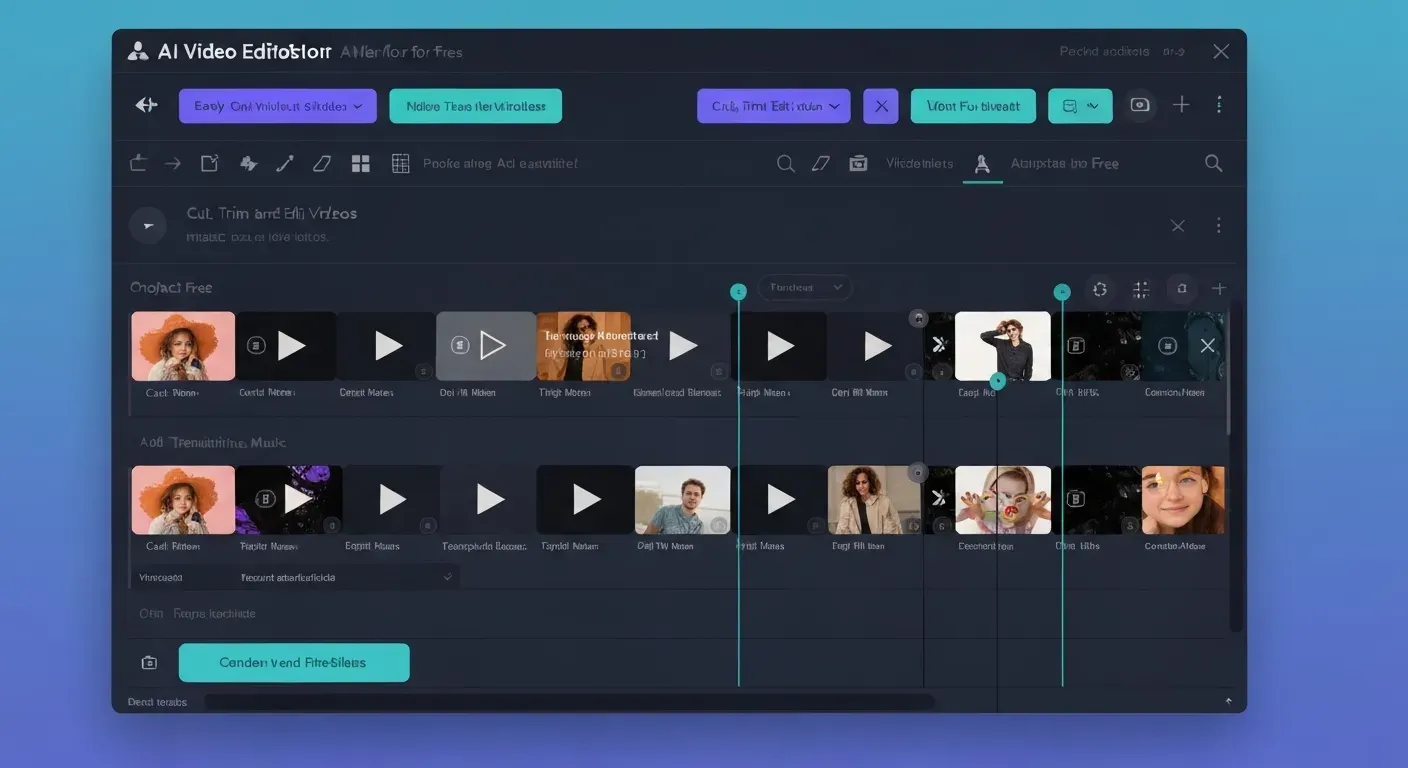Image resolution: width=1408 pixels, height=768 pixels.
Task: Select the purple 'Crul Timi Edit' menu
Action: click(773, 105)
